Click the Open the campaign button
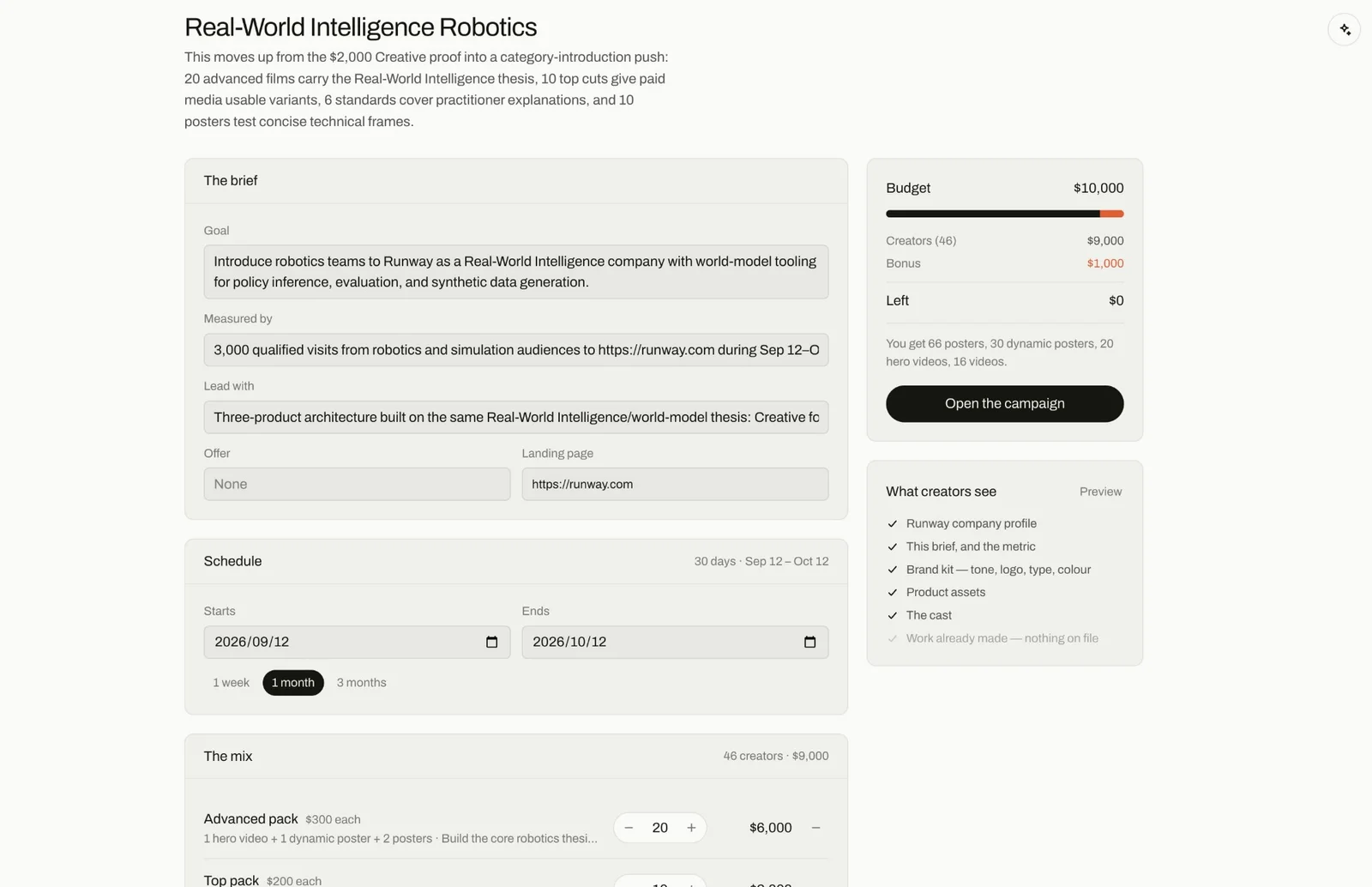The width and height of the screenshot is (1372, 887). click(x=1004, y=404)
